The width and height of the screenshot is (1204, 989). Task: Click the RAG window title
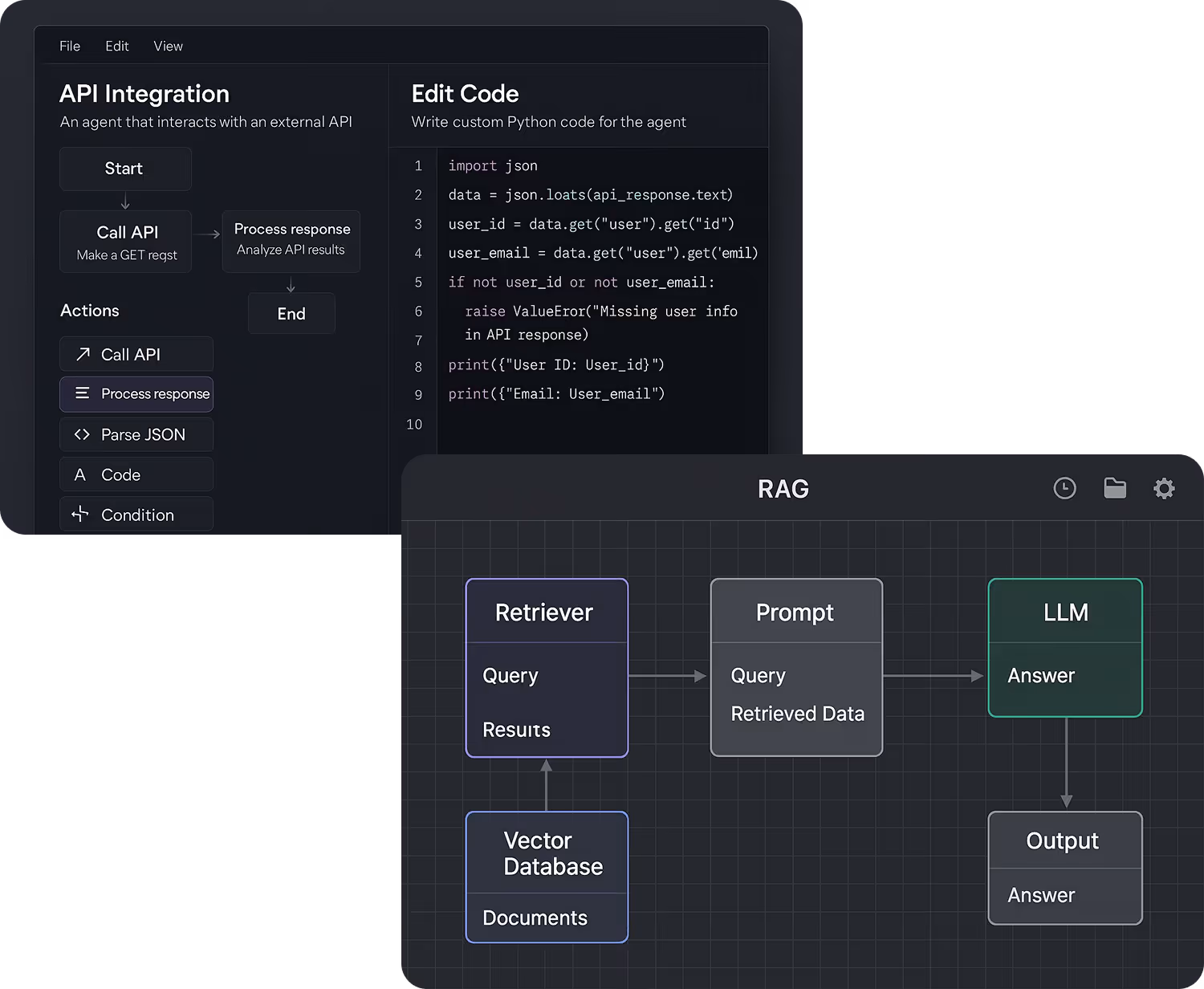coord(783,489)
